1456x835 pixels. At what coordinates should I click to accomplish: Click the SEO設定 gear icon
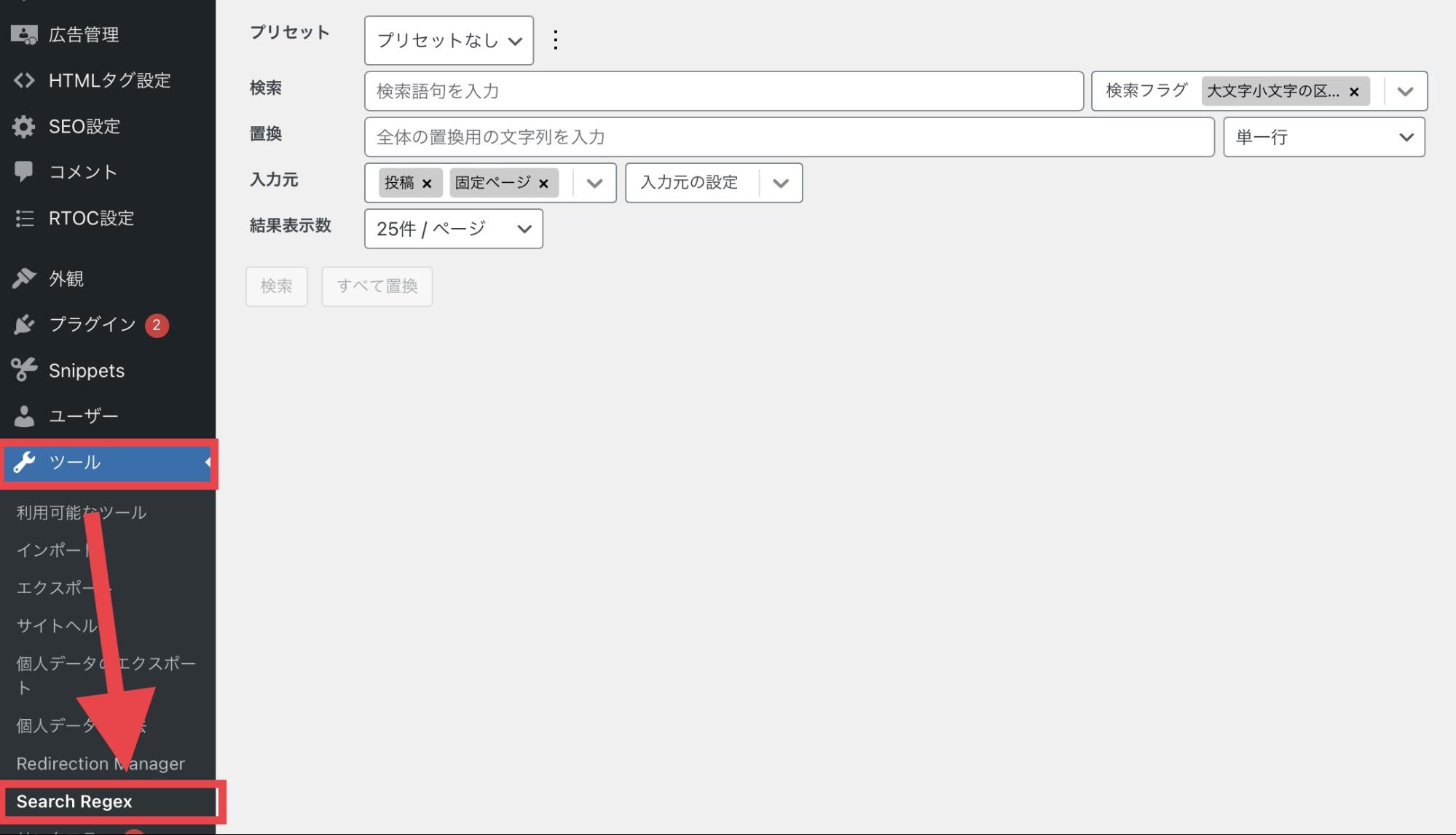(24, 126)
